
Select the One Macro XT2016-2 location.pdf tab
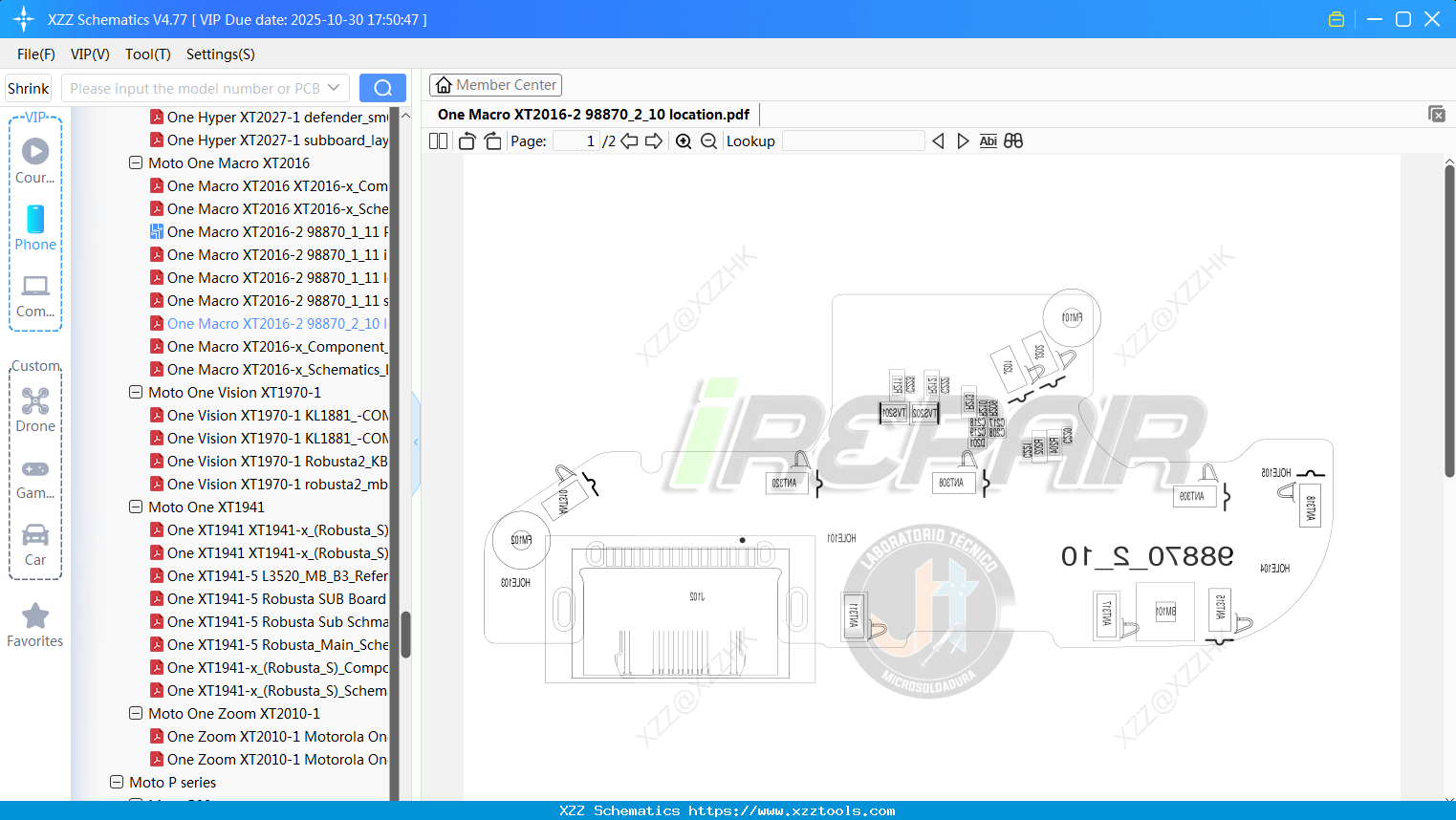[x=594, y=115]
